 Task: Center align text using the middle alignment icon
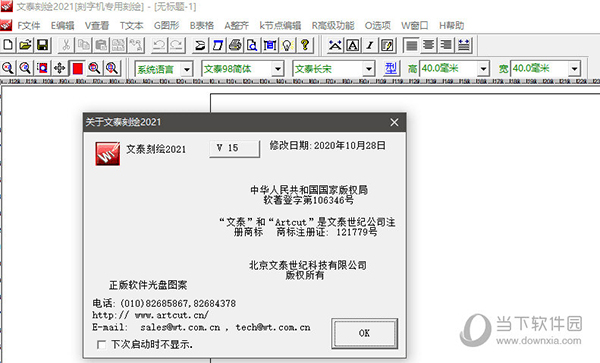point(429,45)
